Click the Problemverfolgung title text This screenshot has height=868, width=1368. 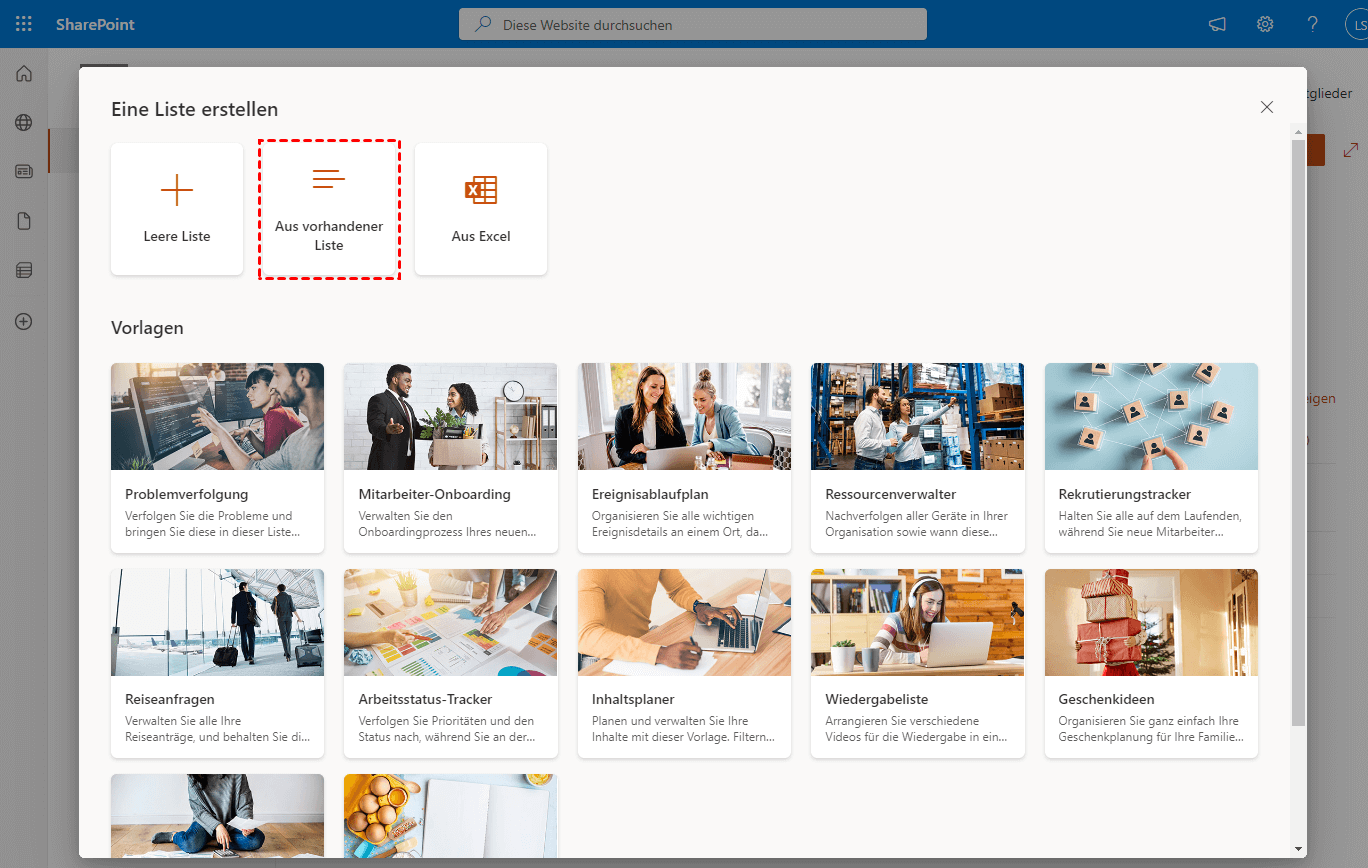click(x=187, y=494)
